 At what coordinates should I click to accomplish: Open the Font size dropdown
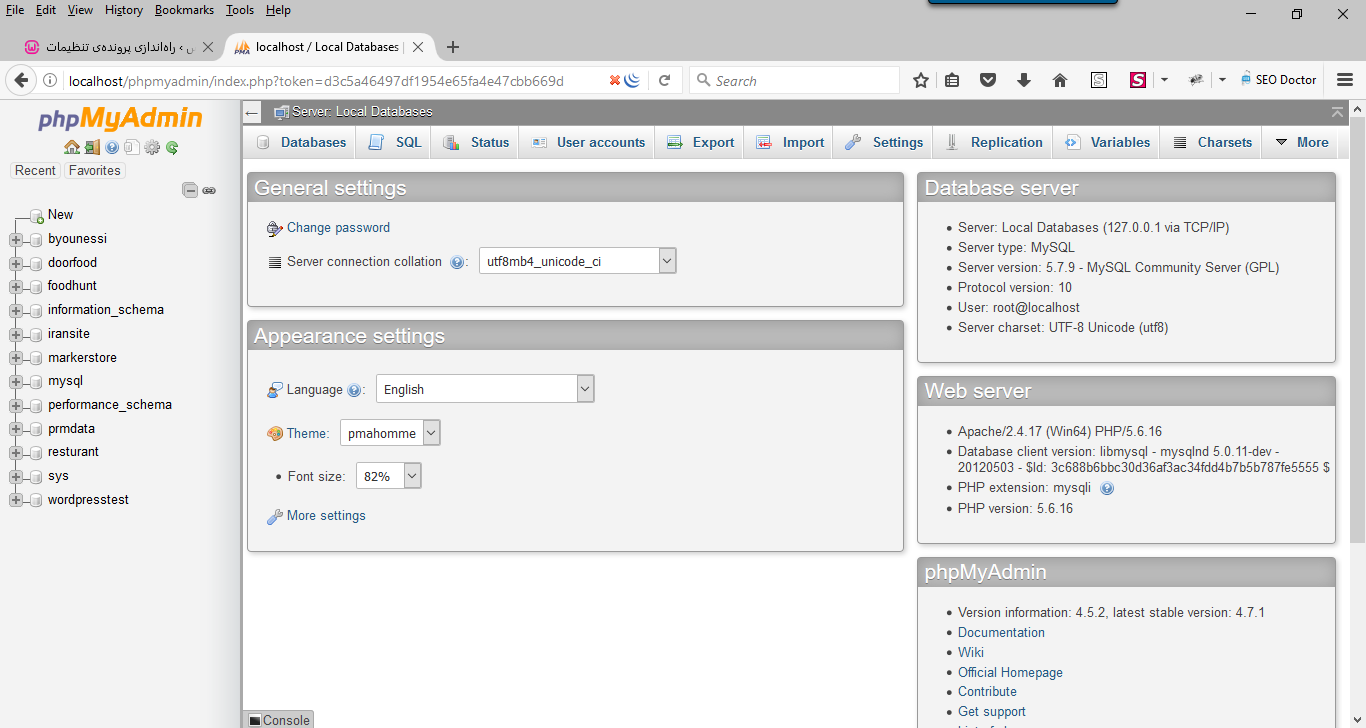coord(389,476)
